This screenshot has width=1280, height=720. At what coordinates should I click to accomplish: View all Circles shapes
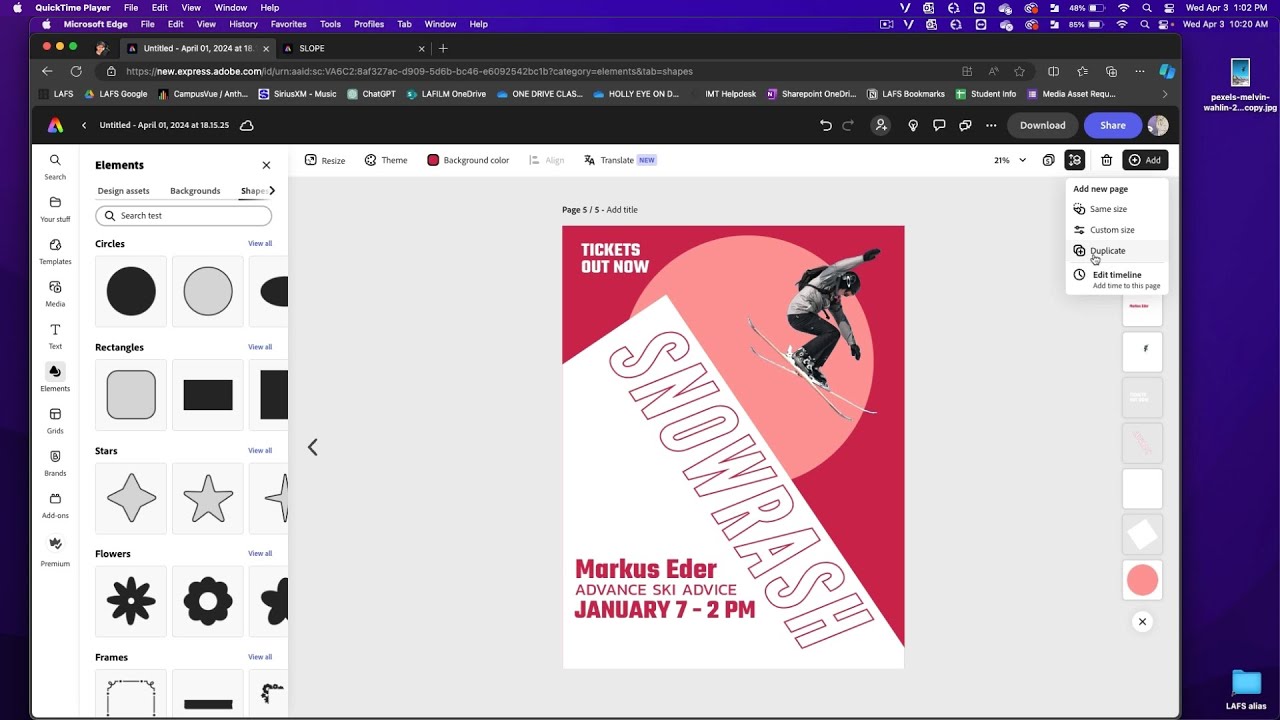[x=260, y=244]
